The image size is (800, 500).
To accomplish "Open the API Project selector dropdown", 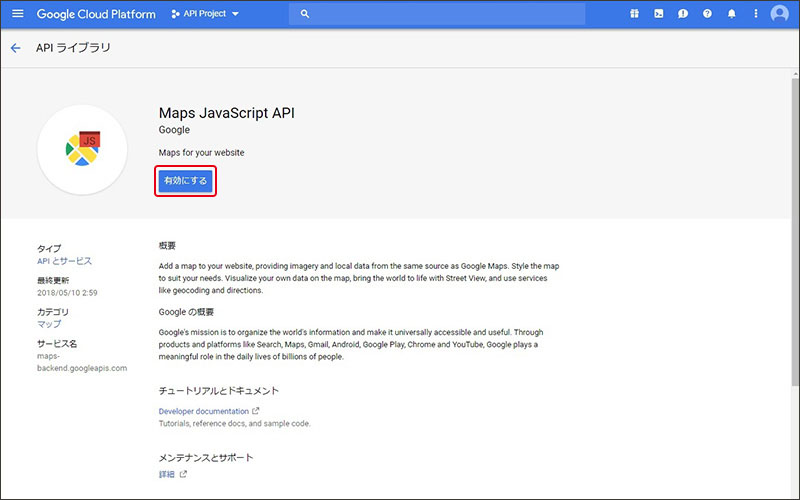I will click(205, 14).
